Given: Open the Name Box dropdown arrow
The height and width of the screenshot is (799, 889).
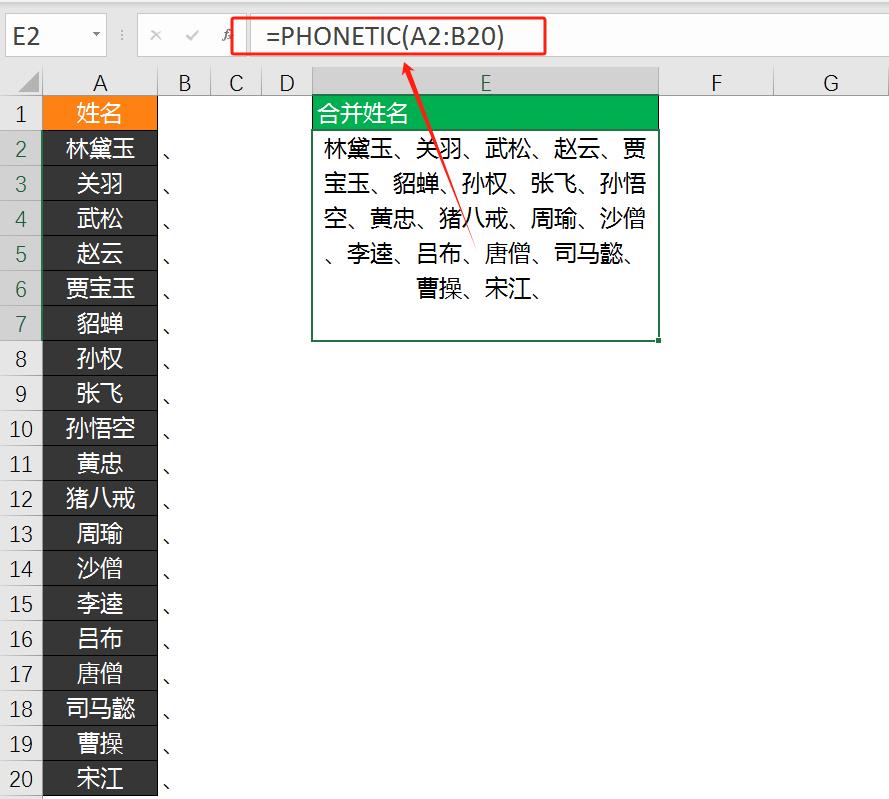Looking at the screenshot, I should [96, 35].
